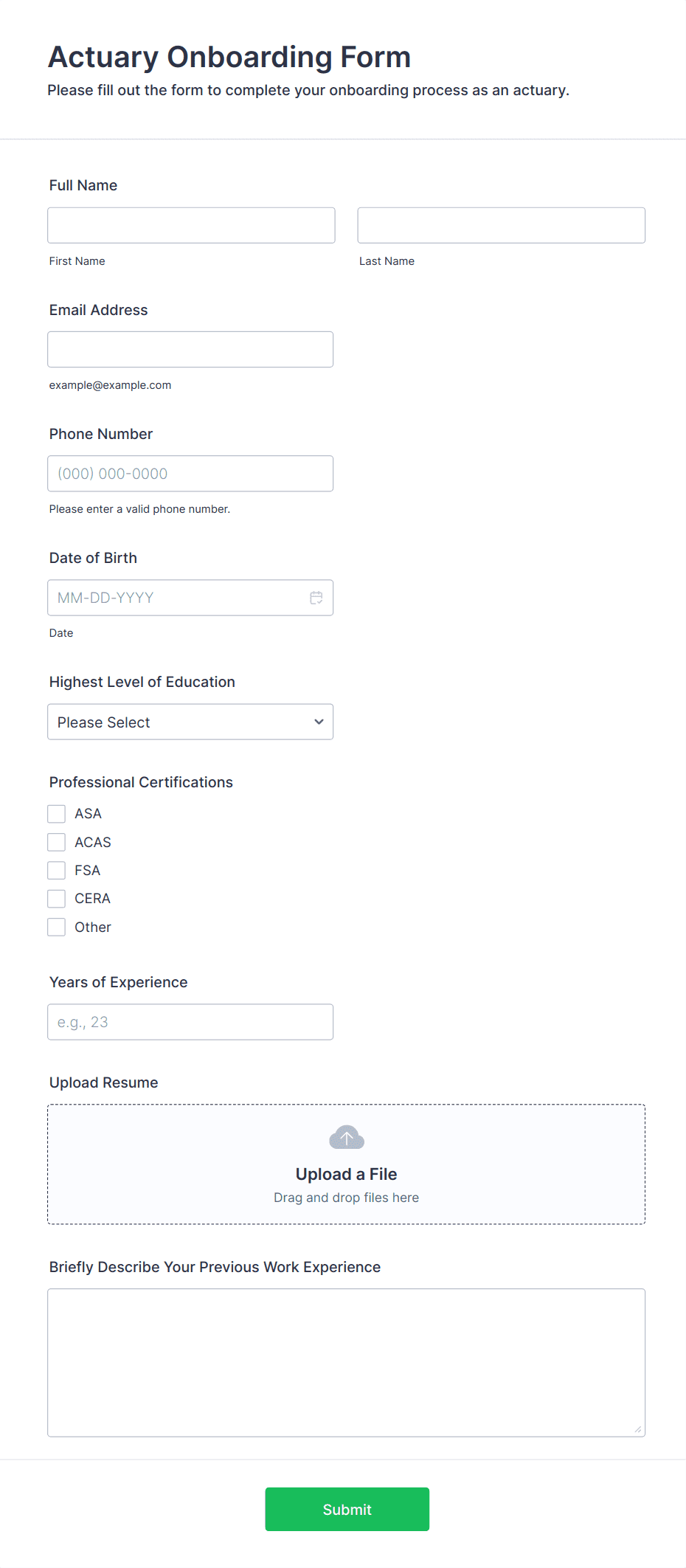Viewport: 686px width, 1568px height.
Task: Click the resume drag and drop area
Action: point(347,1164)
